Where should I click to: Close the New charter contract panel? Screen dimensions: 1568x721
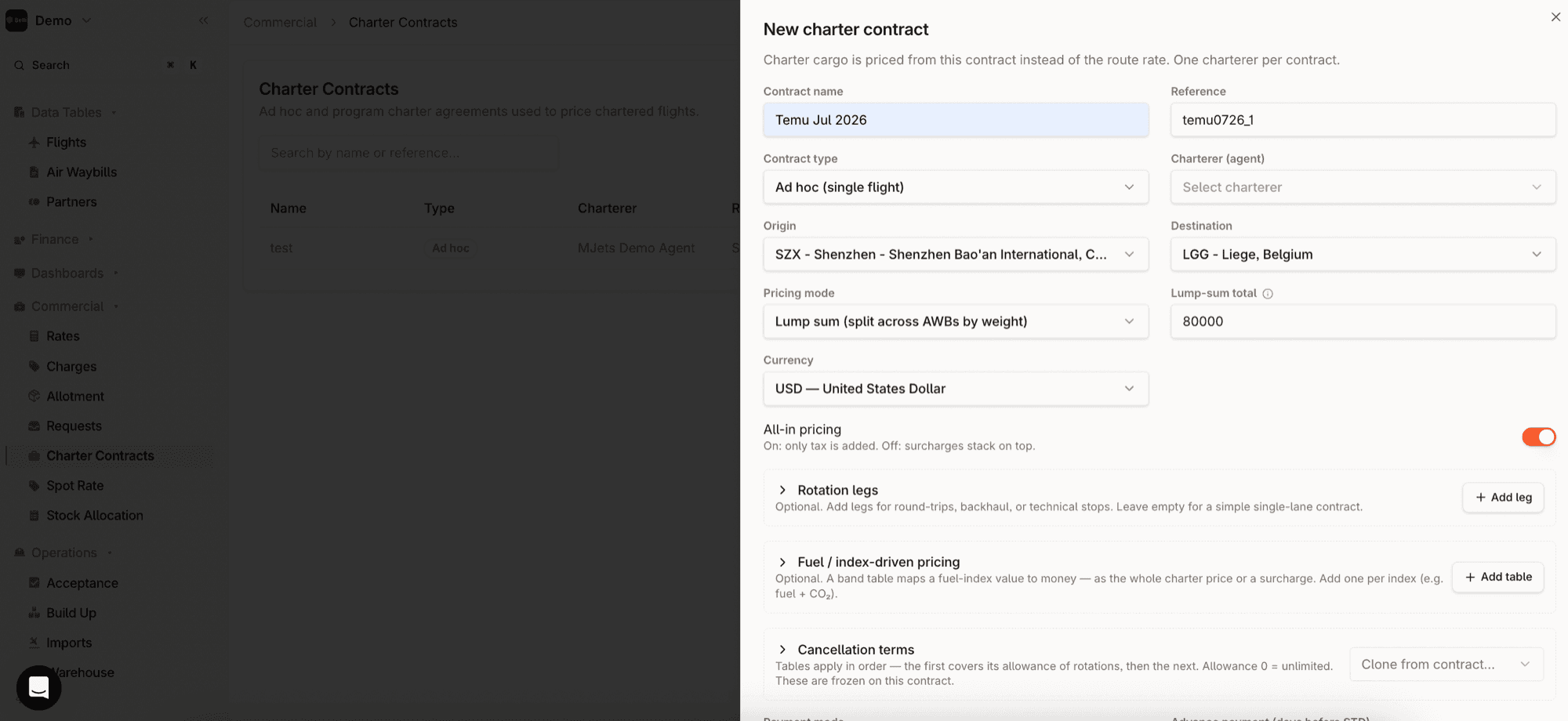1555,16
